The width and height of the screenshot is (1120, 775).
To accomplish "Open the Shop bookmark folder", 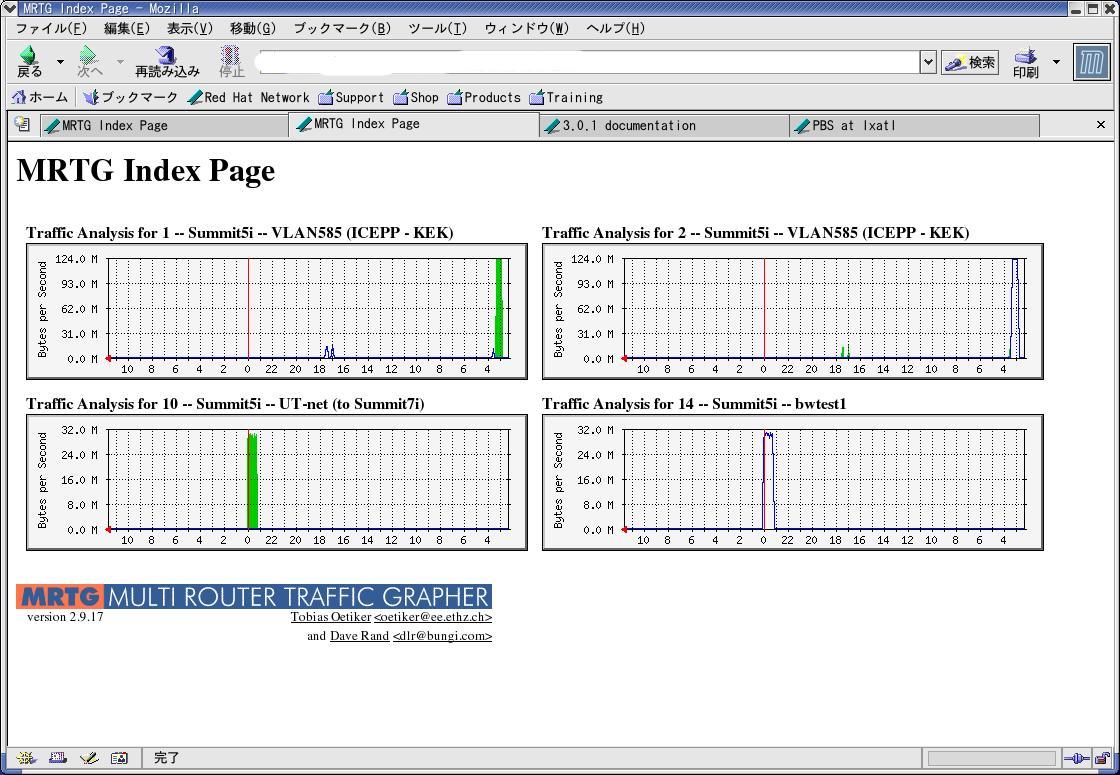I will (416, 97).
